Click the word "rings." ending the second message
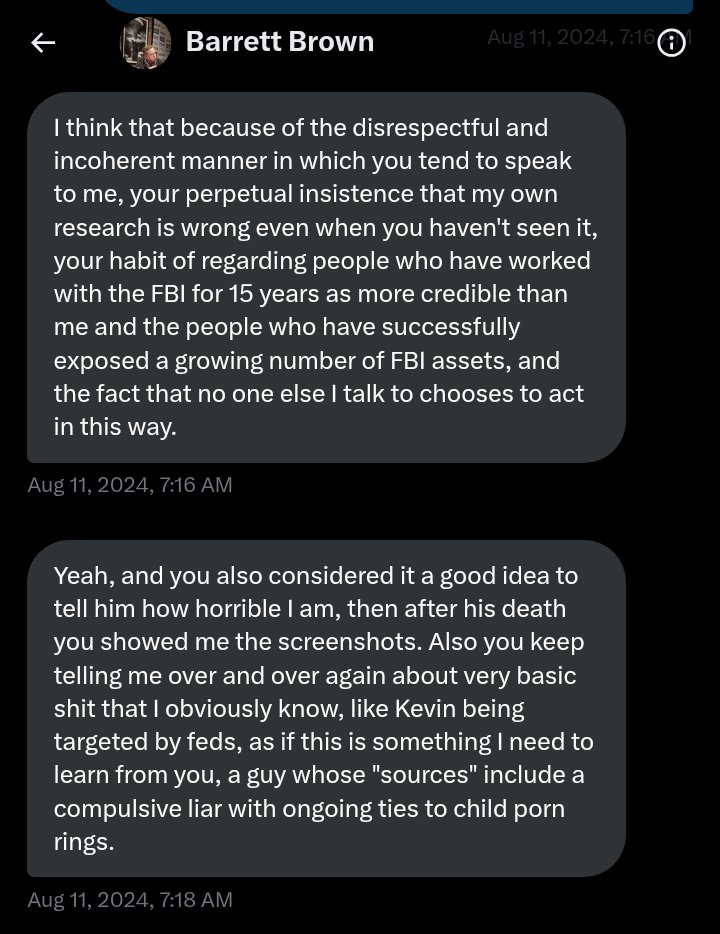Viewport: 720px width, 934px height. [x=84, y=841]
